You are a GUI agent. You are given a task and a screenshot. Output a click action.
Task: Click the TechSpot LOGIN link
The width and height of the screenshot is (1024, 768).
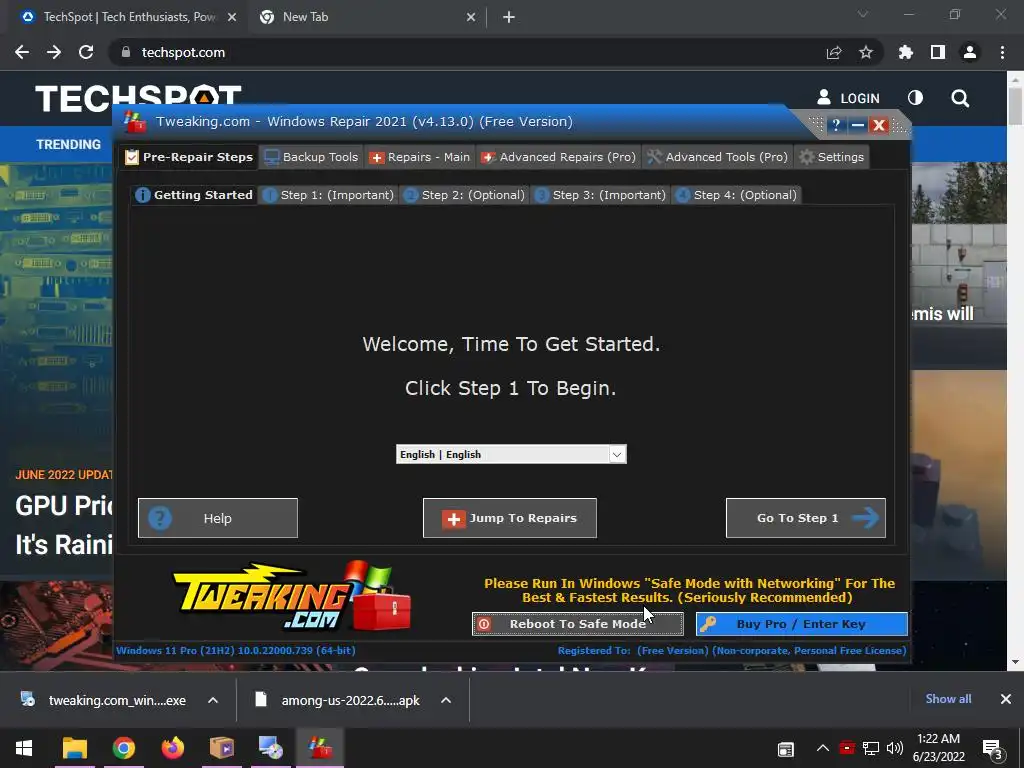coord(848,98)
